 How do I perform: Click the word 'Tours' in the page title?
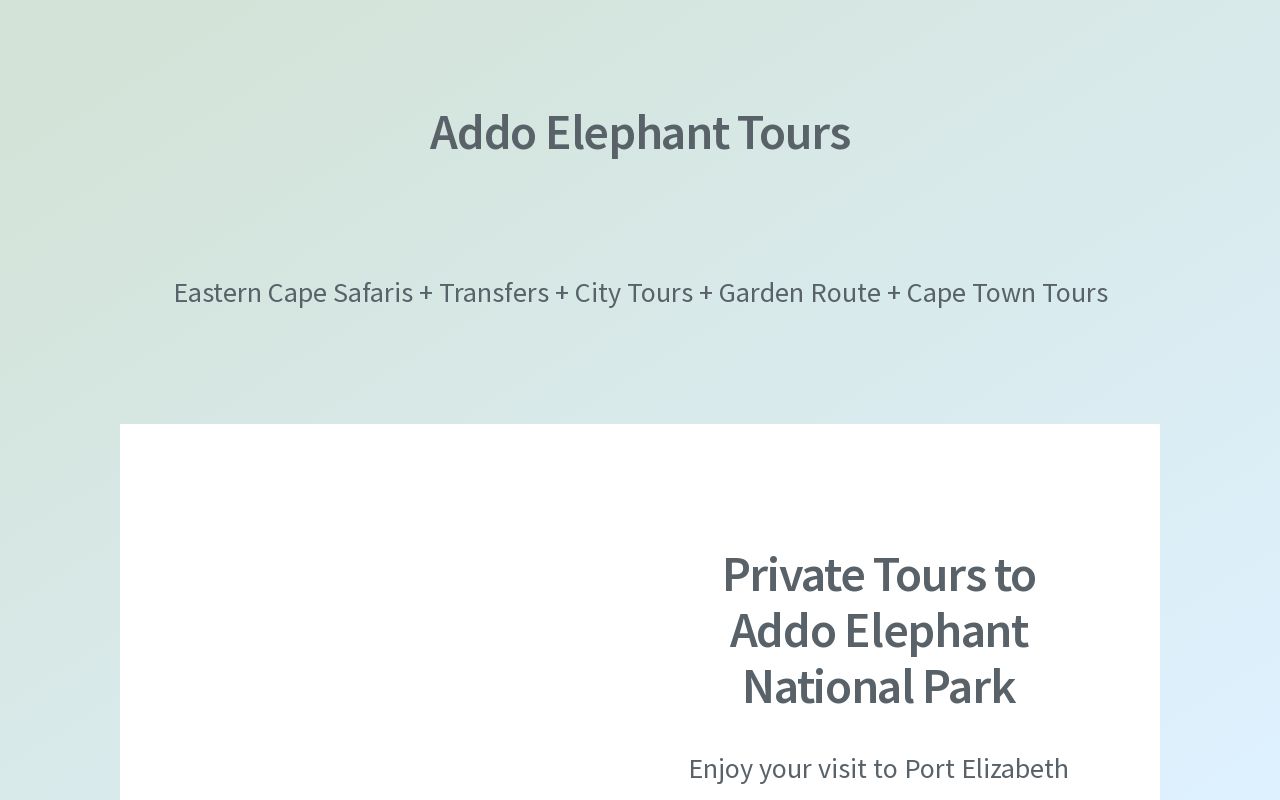(x=794, y=132)
